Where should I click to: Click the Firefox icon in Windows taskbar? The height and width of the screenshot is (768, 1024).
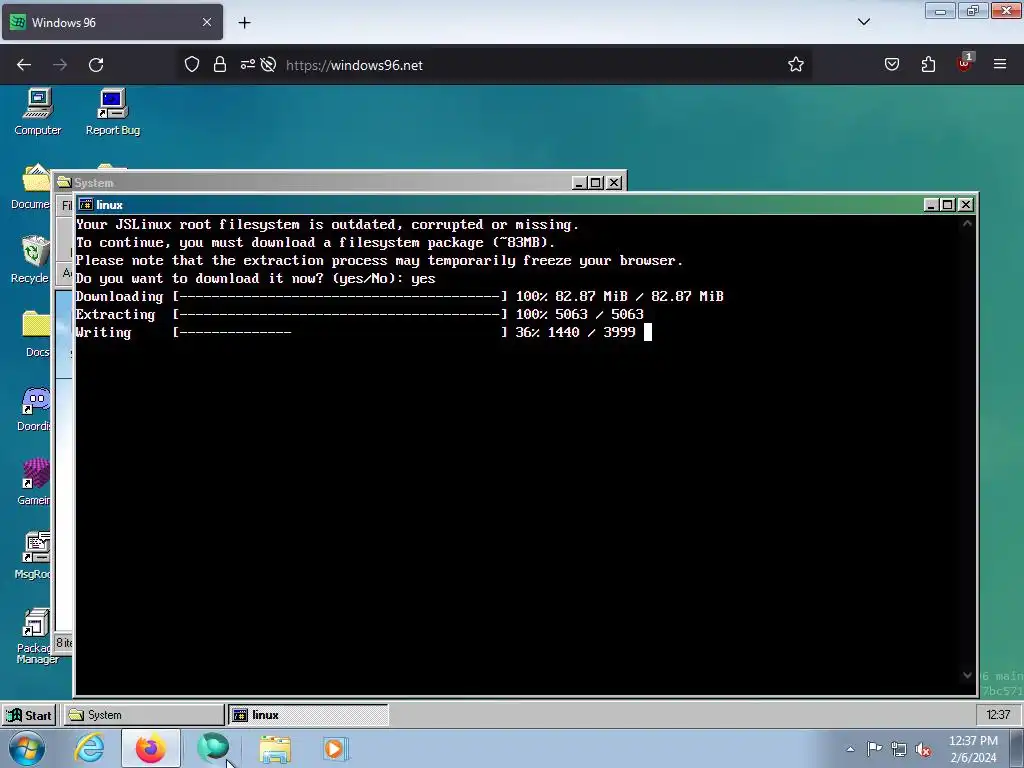pos(150,748)
